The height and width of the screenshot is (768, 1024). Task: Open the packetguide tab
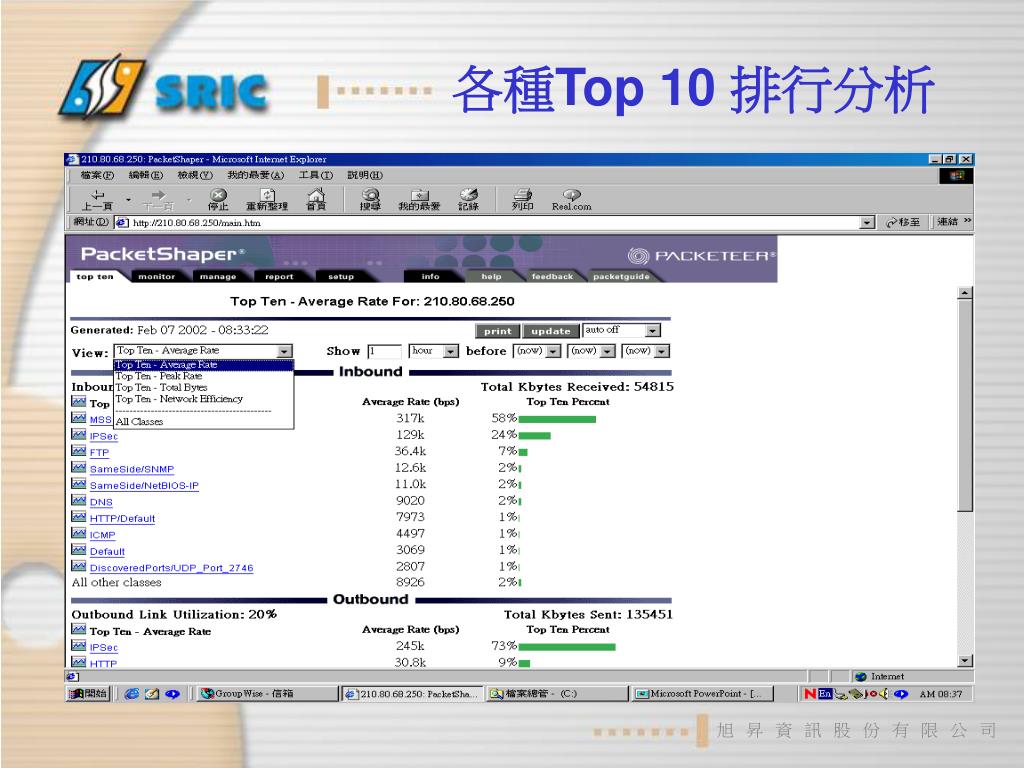[x=621, y=276]
